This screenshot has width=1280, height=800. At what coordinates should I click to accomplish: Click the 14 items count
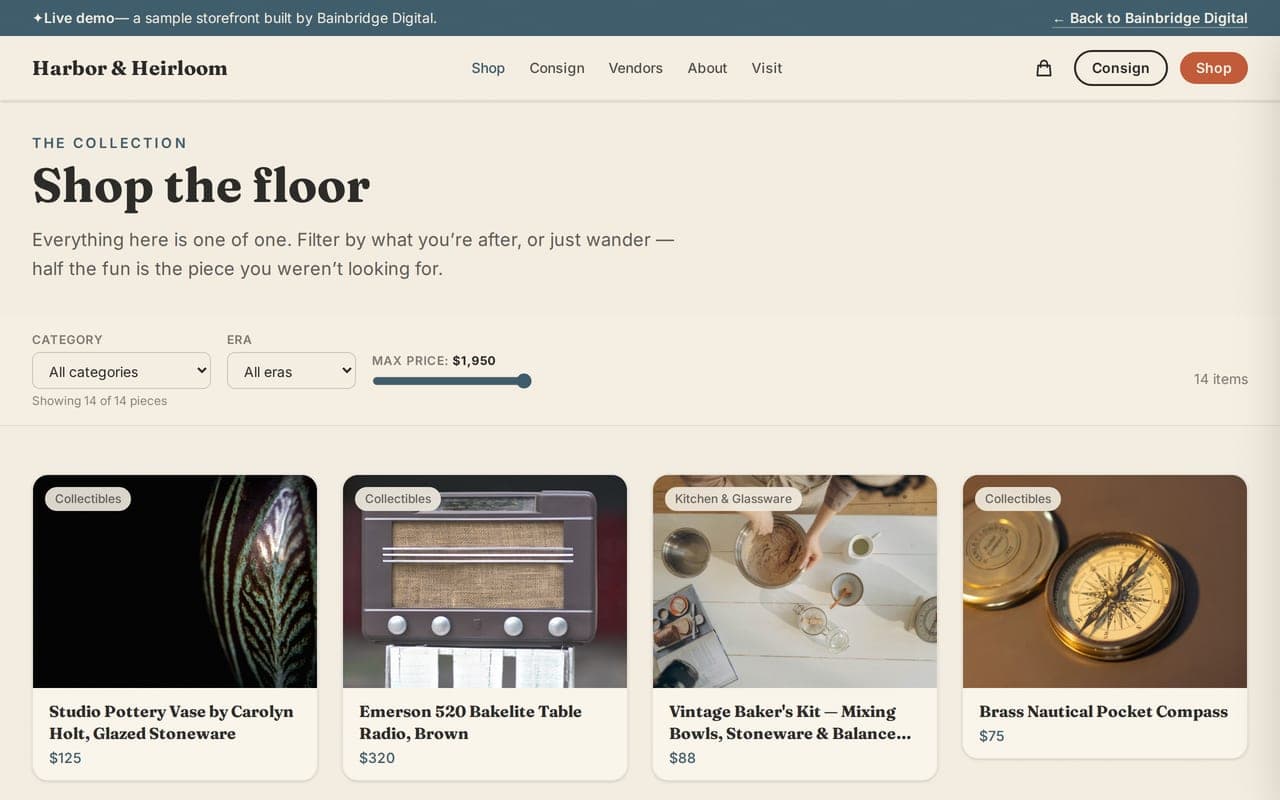[x=1220, y=379]
